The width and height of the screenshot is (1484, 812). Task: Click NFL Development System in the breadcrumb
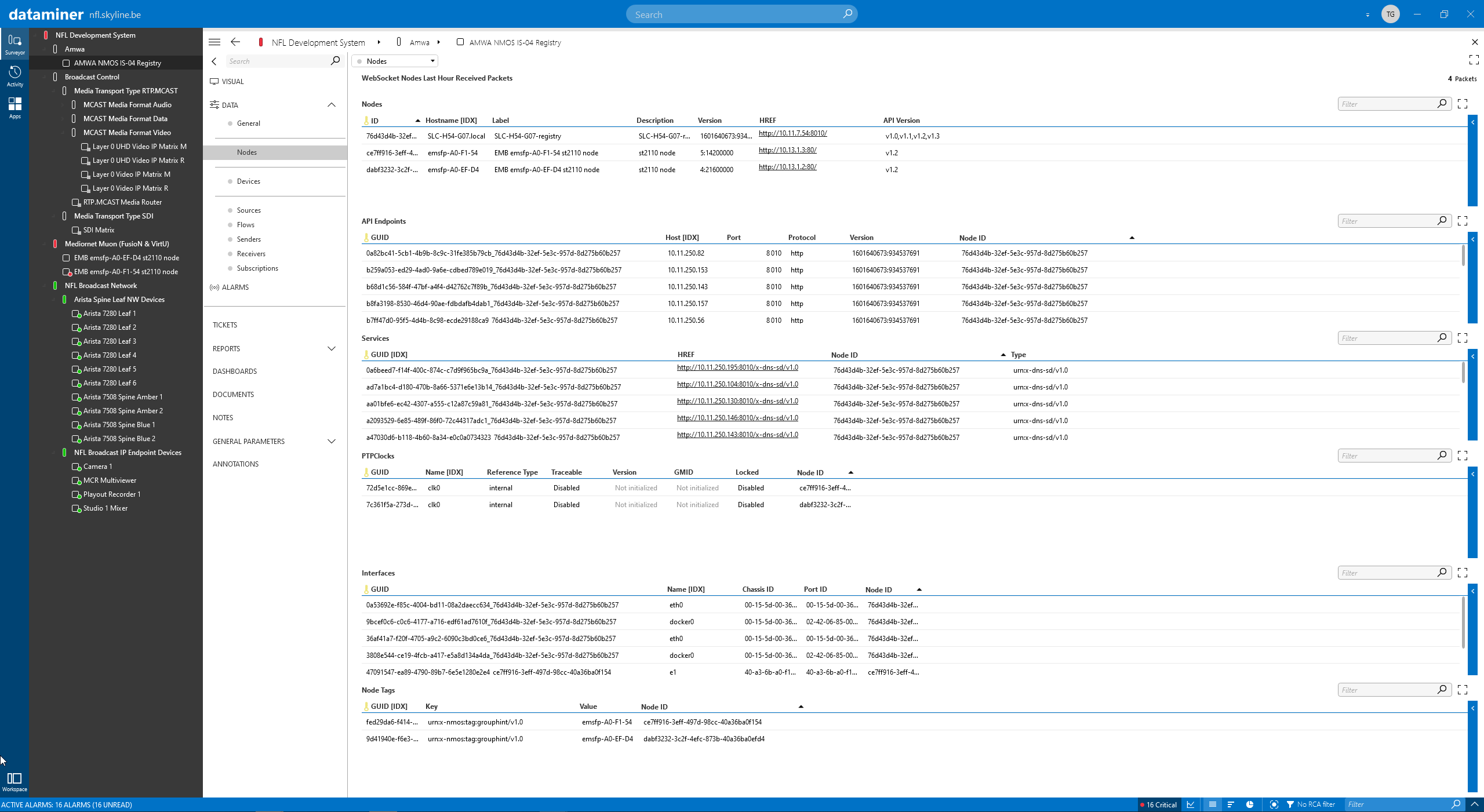point(318,42)
